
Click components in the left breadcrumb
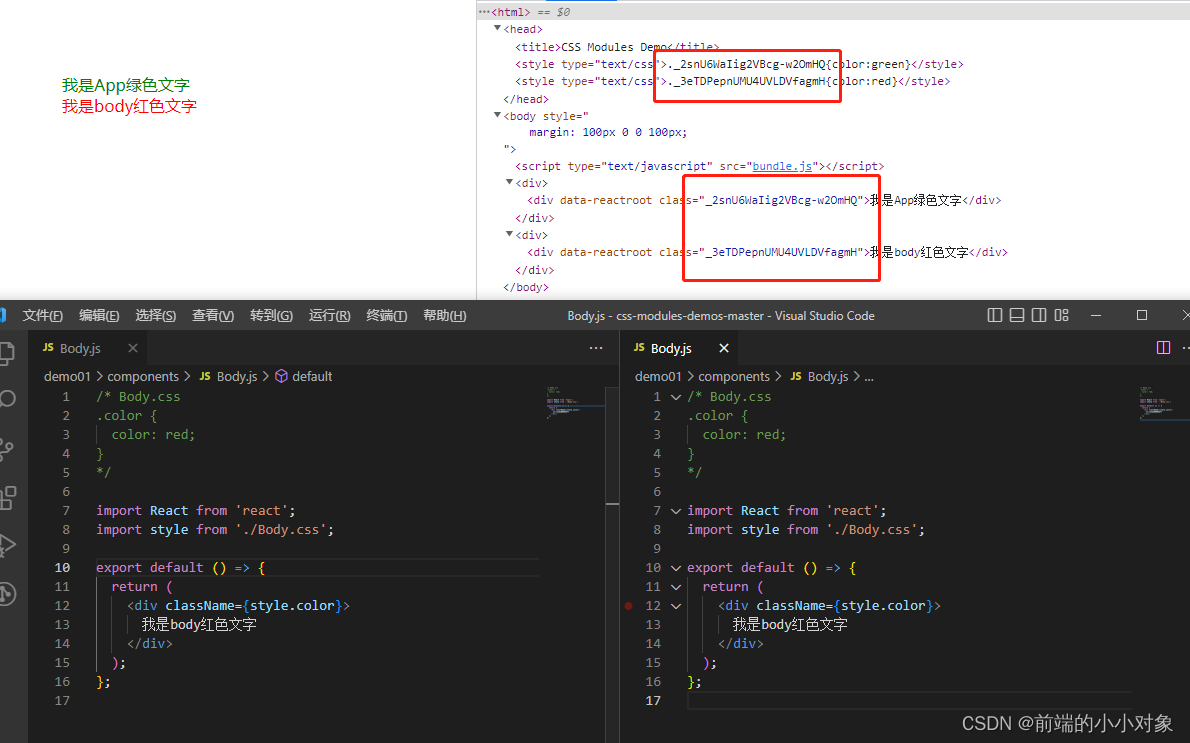pyautogui.click(x=143, y=376)
